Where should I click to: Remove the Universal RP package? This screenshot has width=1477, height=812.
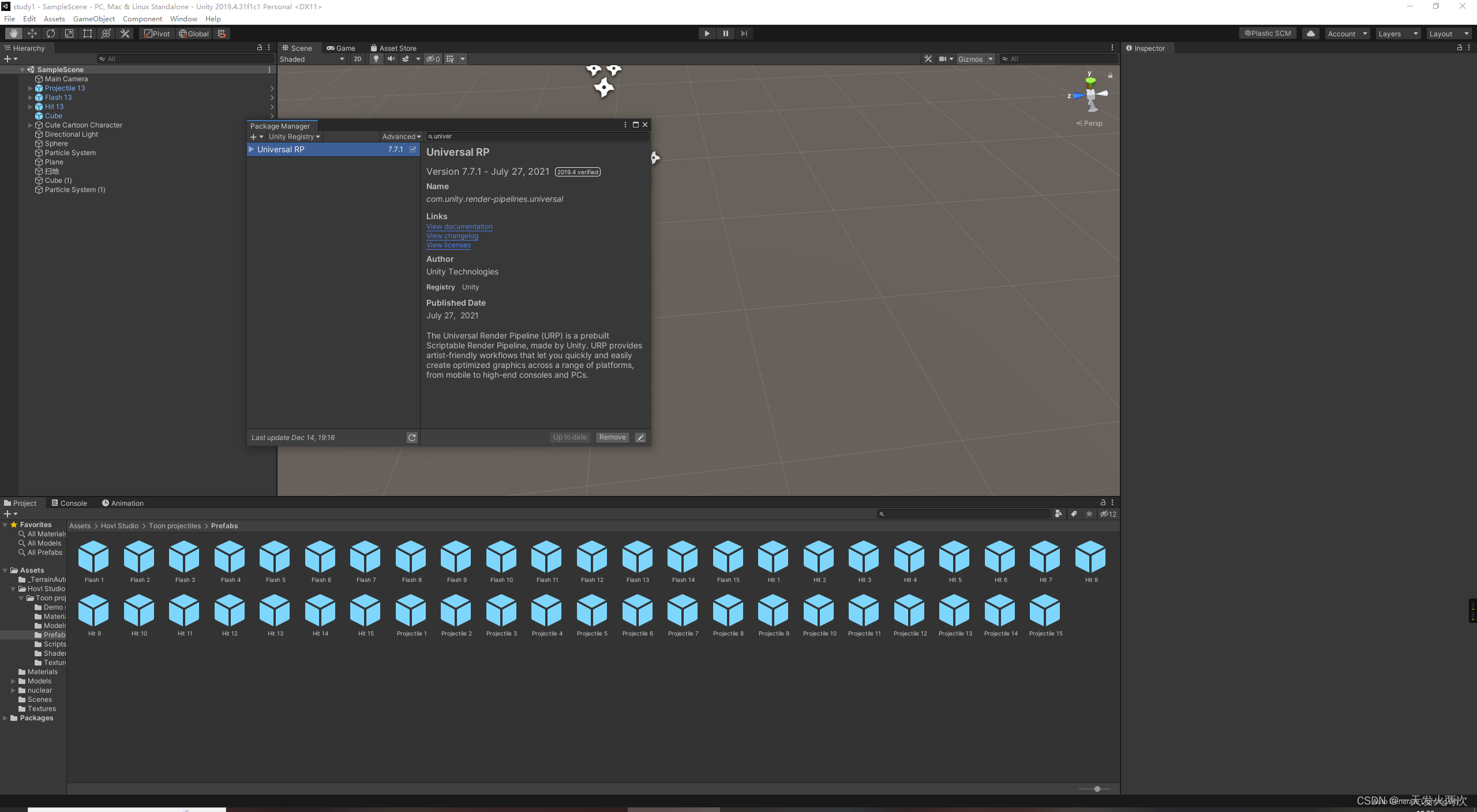(x=612, y=437)
